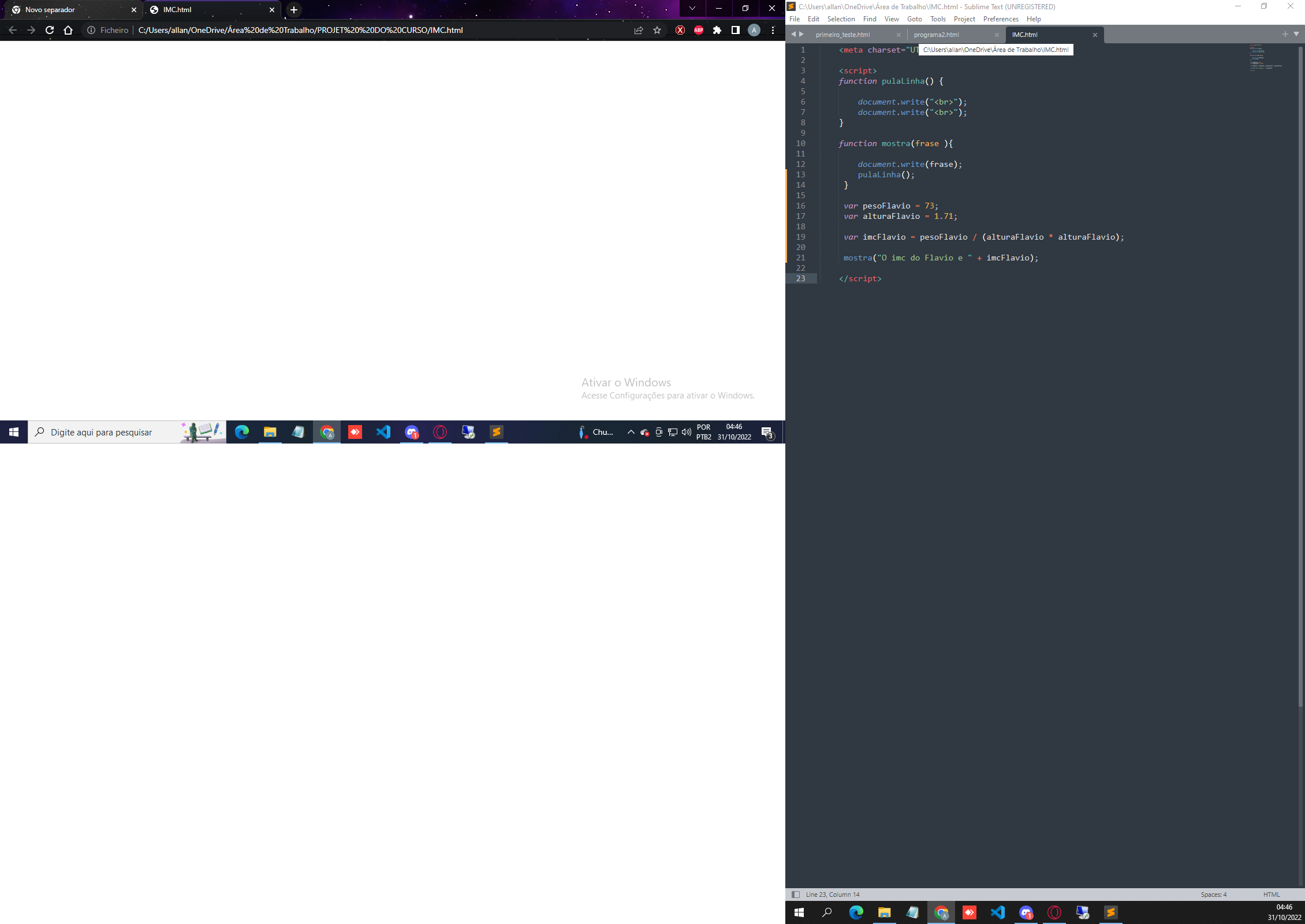Screen dimensions: 1305x924
Task: Change indentation via Spaces: 4
Action: (1214, 895)
